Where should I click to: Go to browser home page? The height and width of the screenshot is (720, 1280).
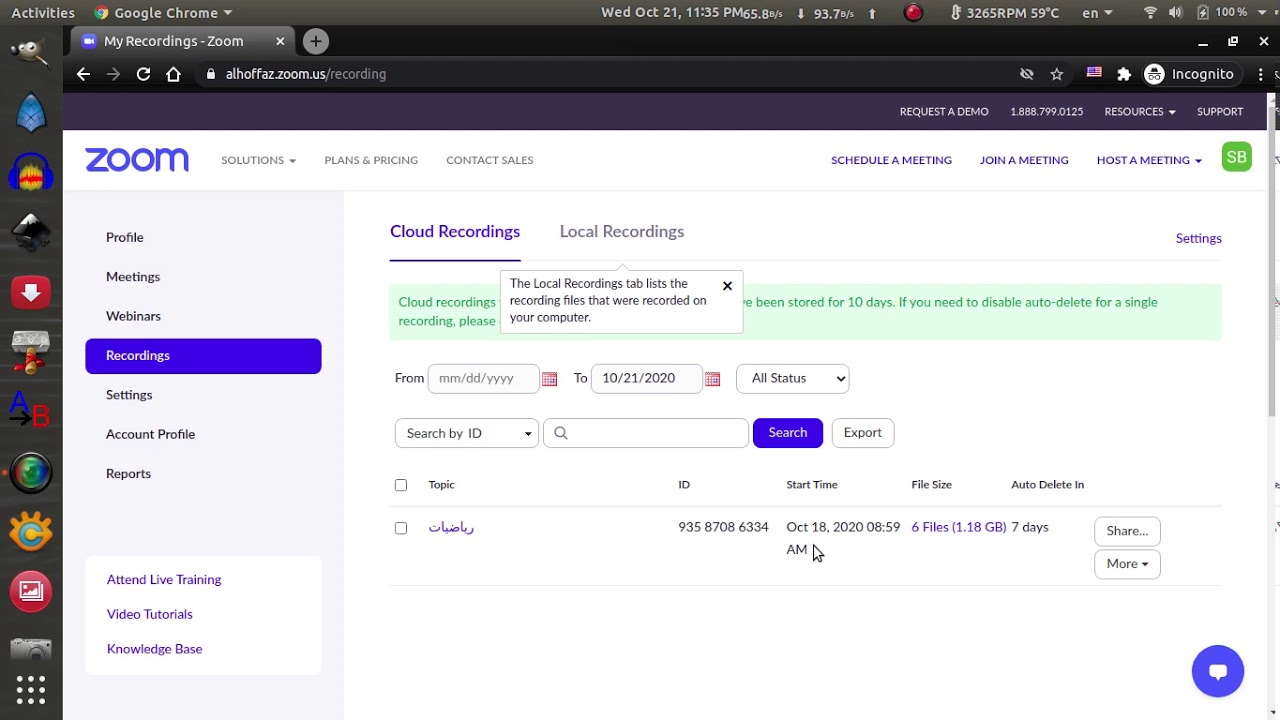coord(173,74)
